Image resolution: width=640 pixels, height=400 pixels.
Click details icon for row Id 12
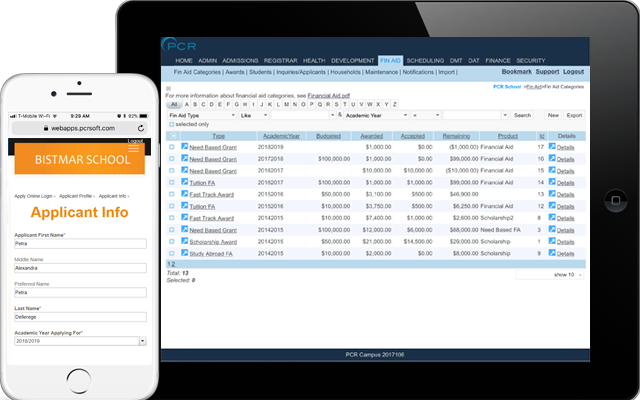click(552, 206)
